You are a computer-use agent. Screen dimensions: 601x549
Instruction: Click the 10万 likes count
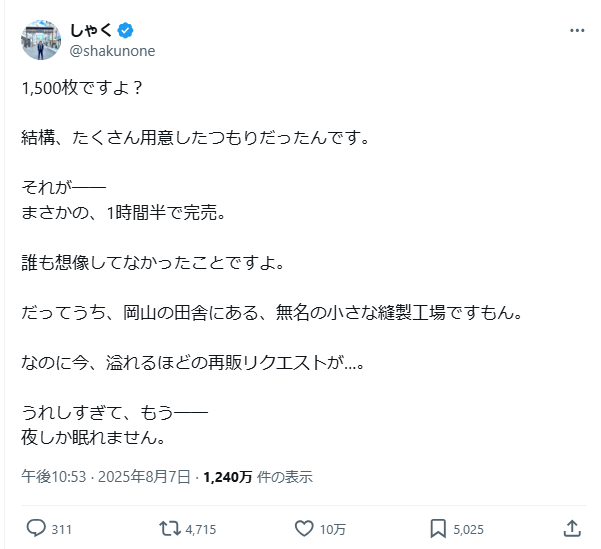pyautogui.click(x=334, y=528)
